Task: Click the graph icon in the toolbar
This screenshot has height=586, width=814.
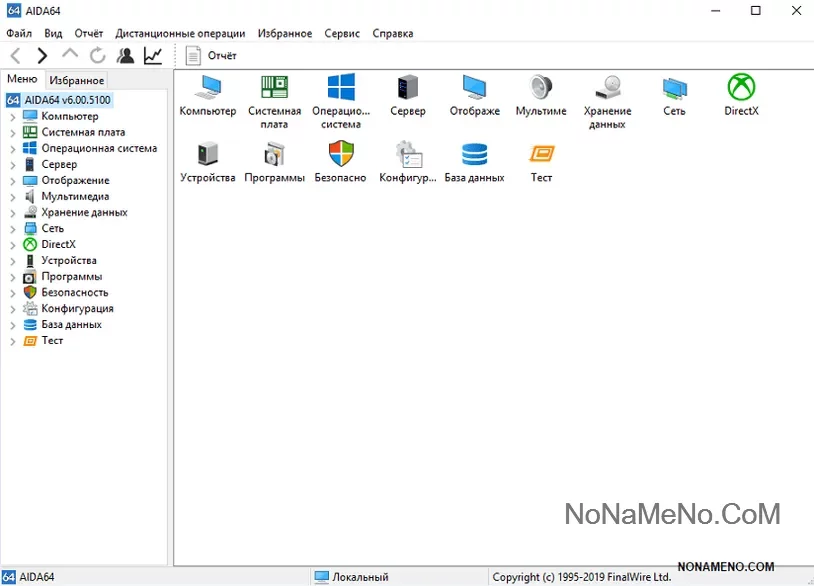Action: (x=153, y=56)
